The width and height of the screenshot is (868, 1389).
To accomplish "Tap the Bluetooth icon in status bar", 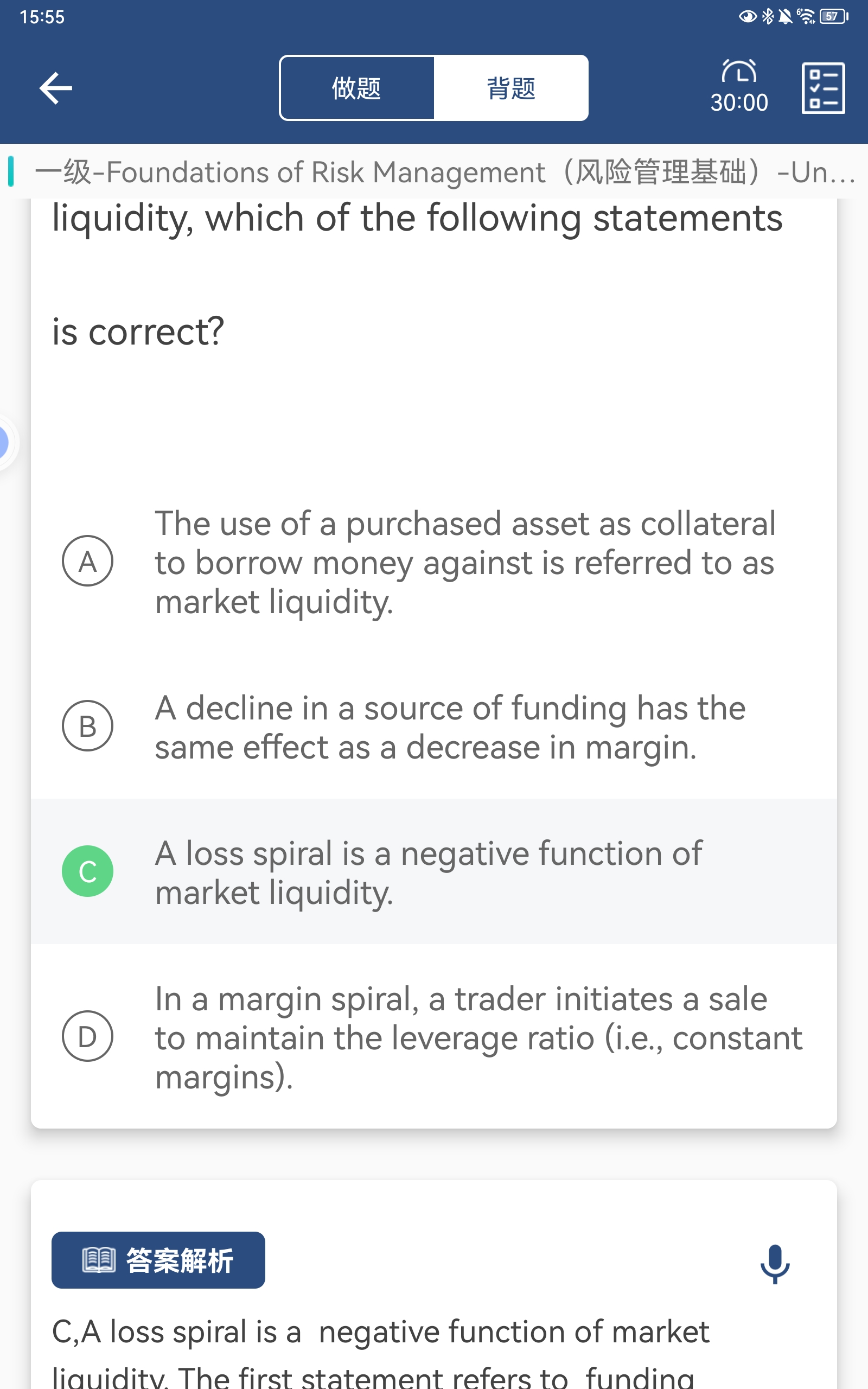I will [768, 17].
